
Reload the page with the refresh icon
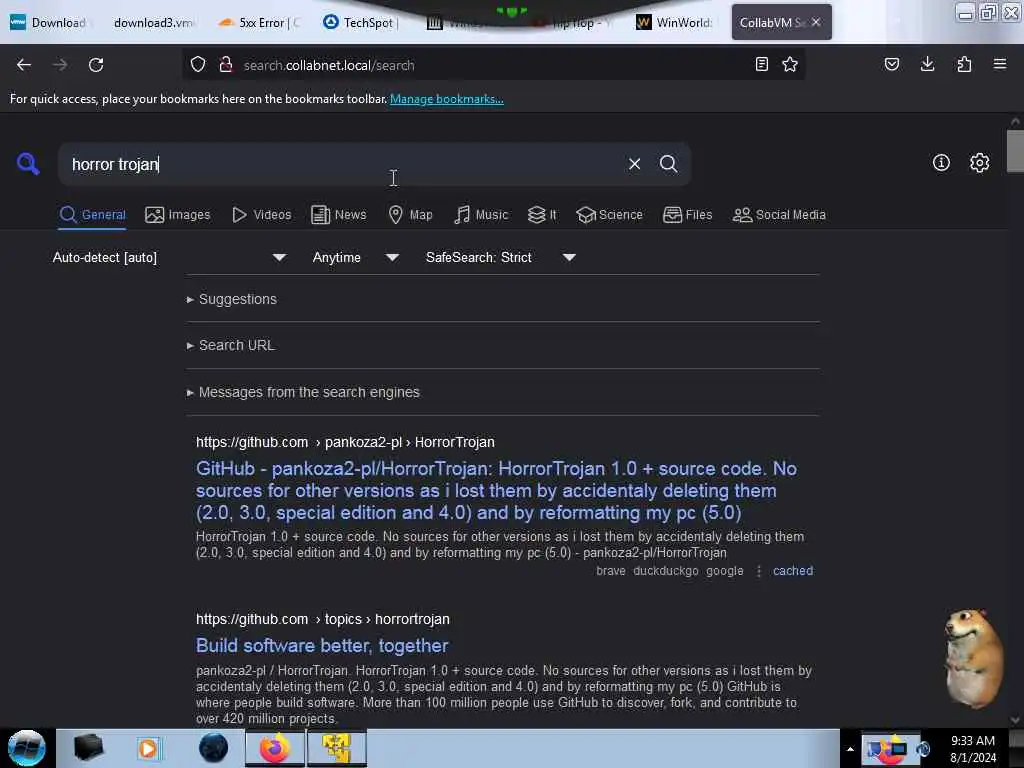click(x=96, y=65)
